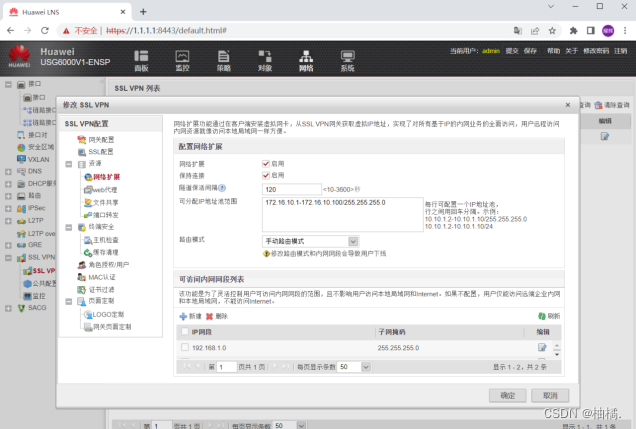The height and width of the screenshot is (429, 636).
Task: Click the Huawei logo
Action: (19, 57)
